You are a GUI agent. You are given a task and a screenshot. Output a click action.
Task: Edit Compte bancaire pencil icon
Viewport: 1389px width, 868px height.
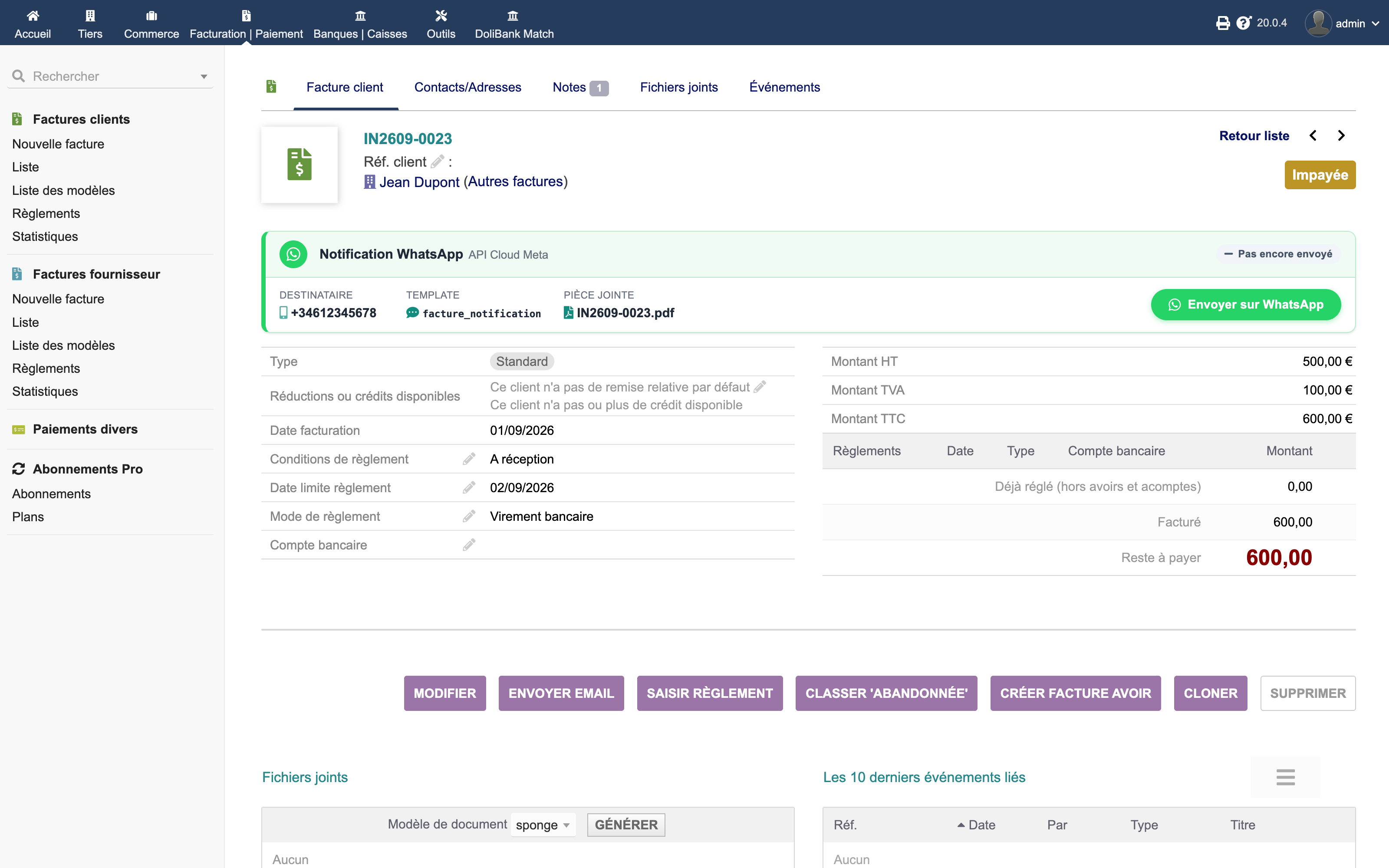click(x=469, y=545)
